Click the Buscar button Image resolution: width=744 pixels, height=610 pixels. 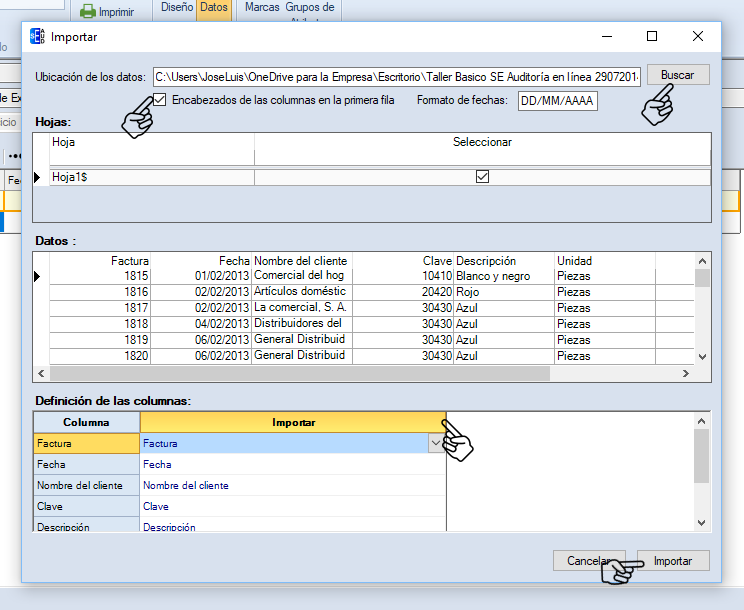click(x=677, y=75)
